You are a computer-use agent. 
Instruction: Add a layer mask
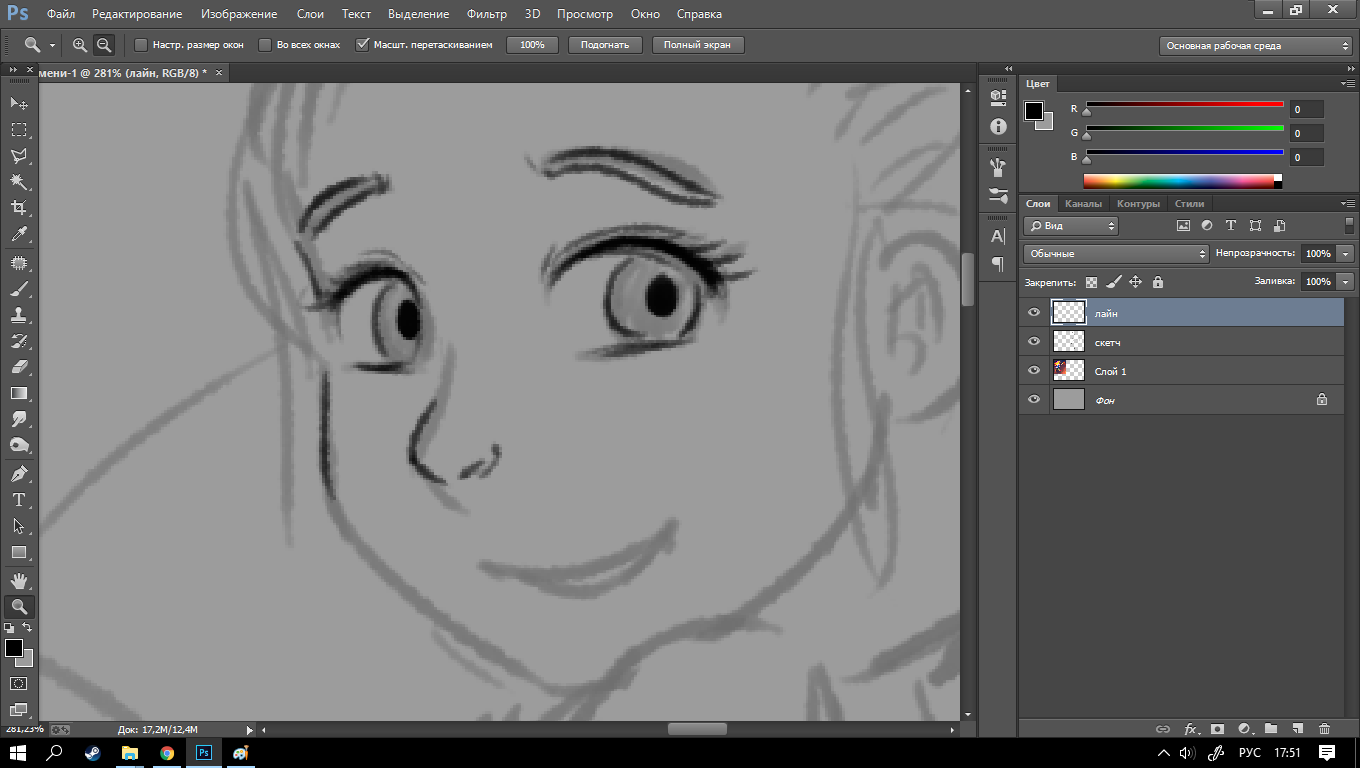point(1217,729)
